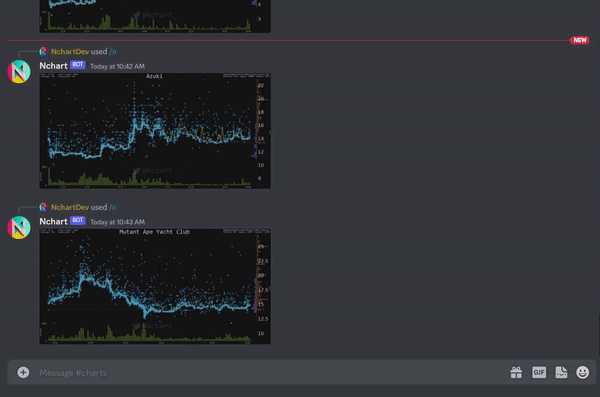Open the sticker picker icon
The image size is (600, 397).
coord(561,372)
